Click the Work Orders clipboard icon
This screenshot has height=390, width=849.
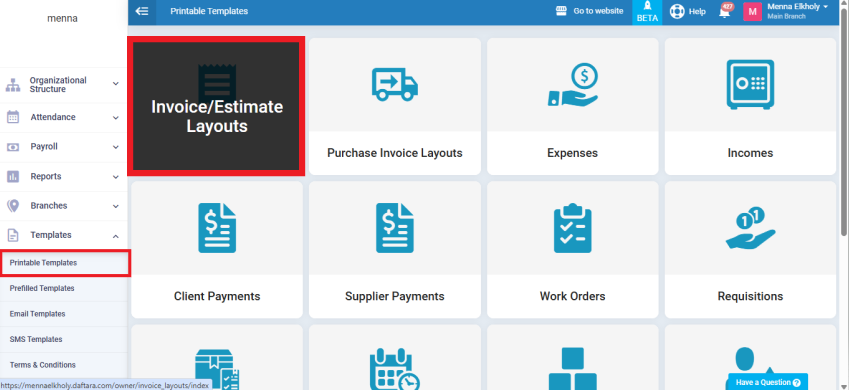572,228
